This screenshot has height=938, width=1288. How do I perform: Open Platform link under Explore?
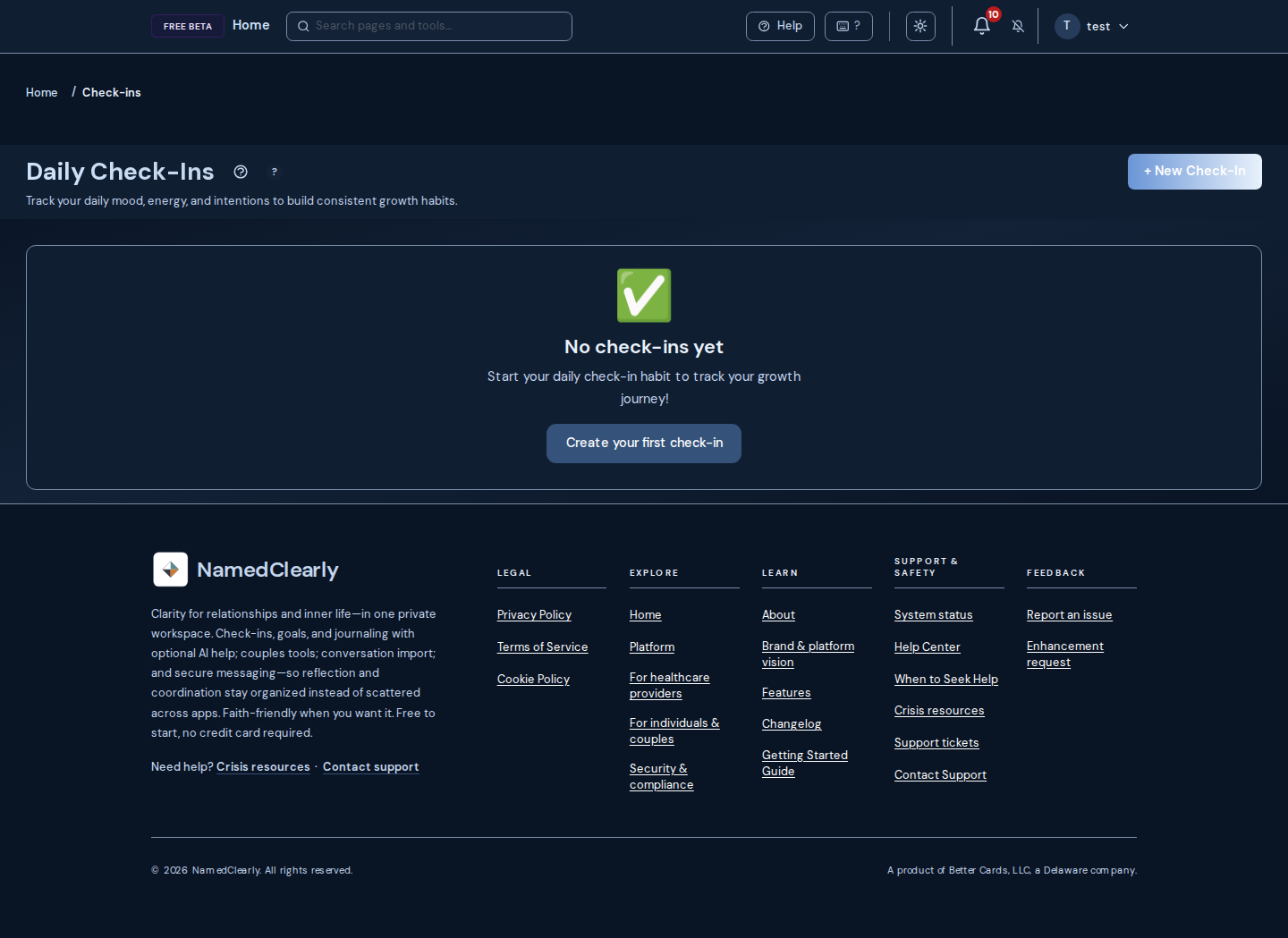pos(652,647)
